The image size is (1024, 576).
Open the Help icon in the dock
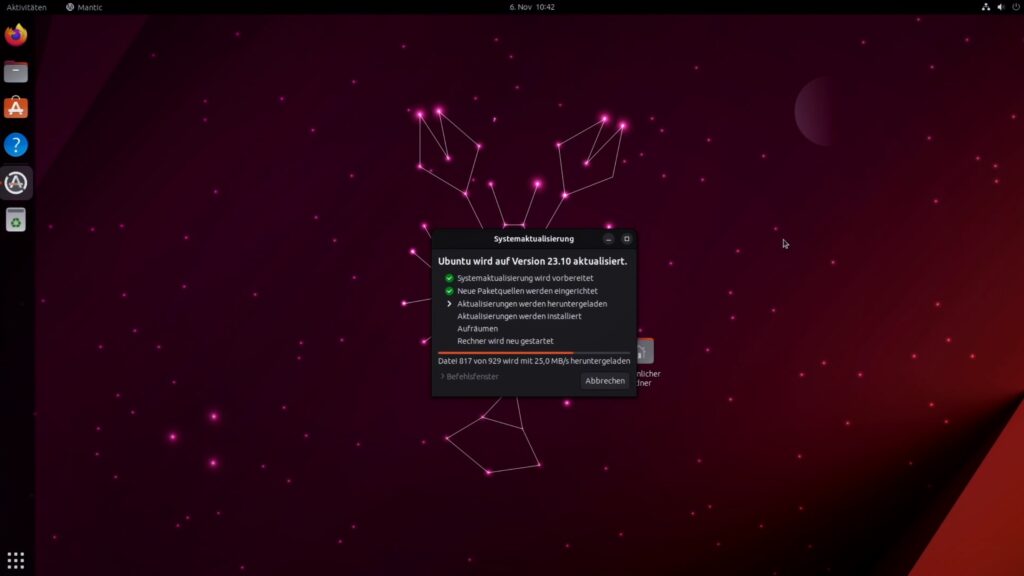point(16,144)
